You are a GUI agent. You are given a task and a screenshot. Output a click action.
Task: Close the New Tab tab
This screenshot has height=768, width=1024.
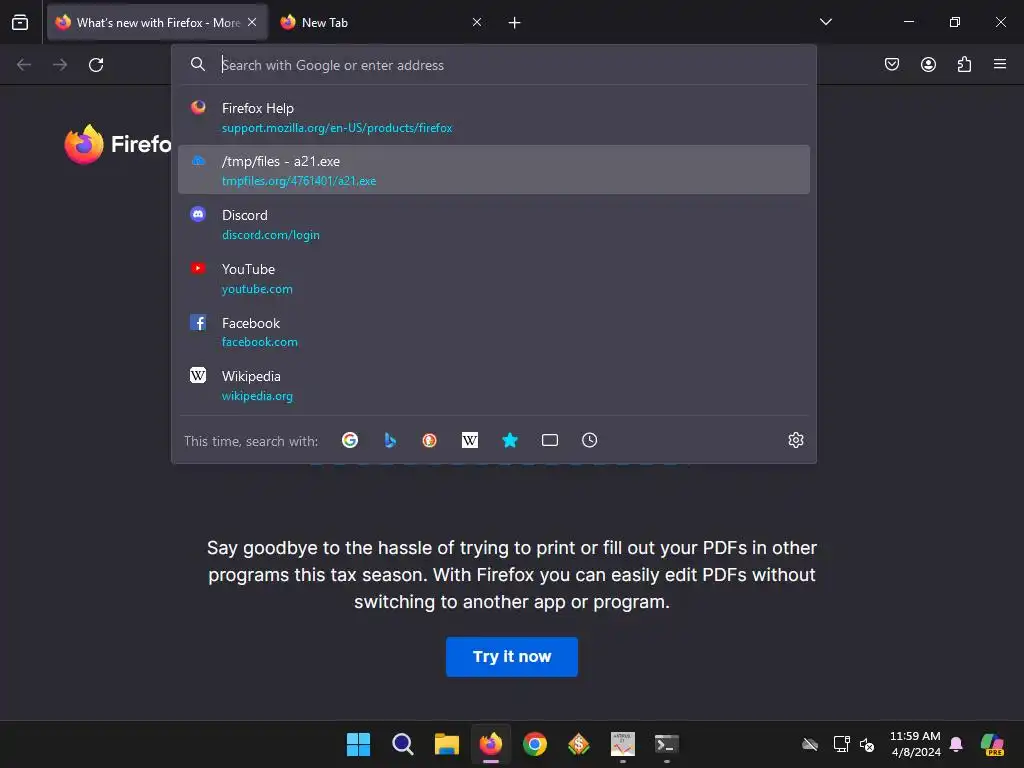477,22
